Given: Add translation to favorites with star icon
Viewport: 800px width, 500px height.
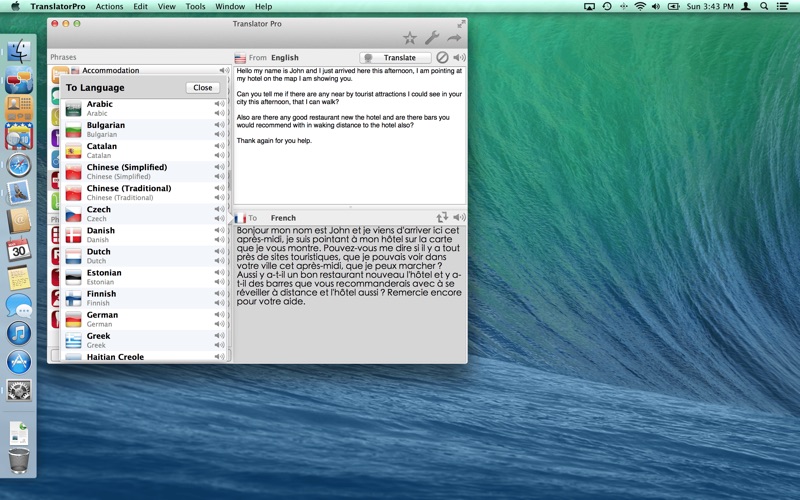Looking at the screenshot, I should [x=410, y=38].
